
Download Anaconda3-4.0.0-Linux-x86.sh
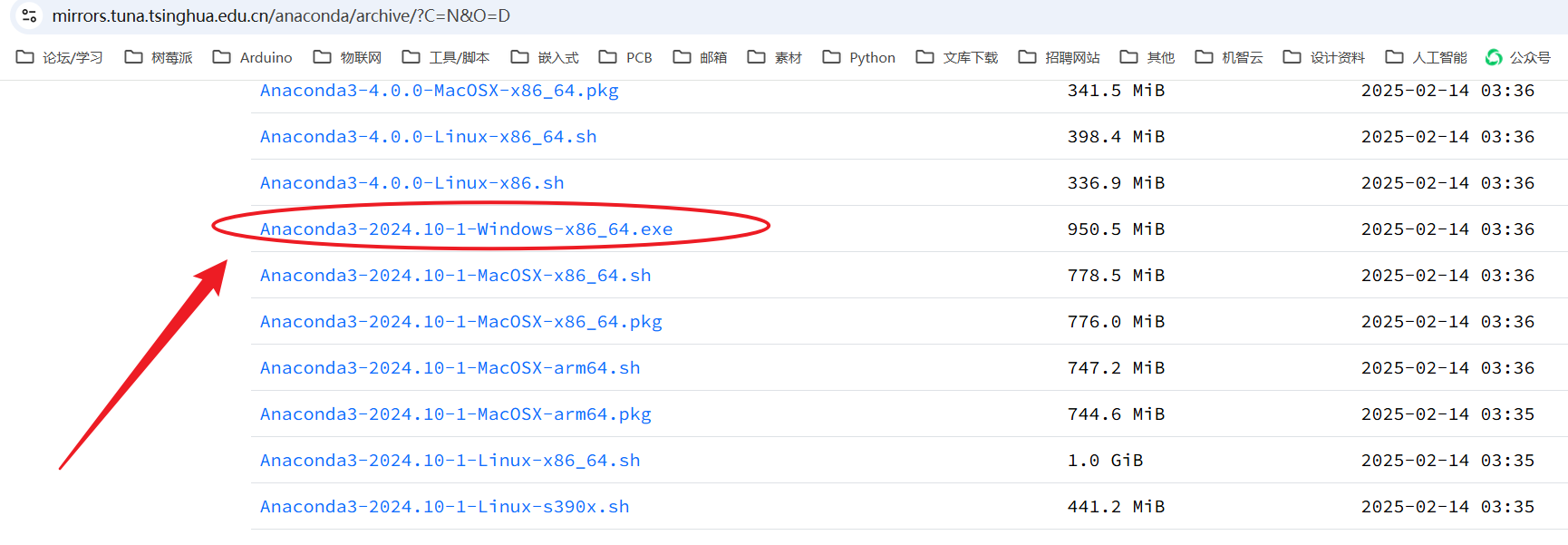(x=412, y=183)
